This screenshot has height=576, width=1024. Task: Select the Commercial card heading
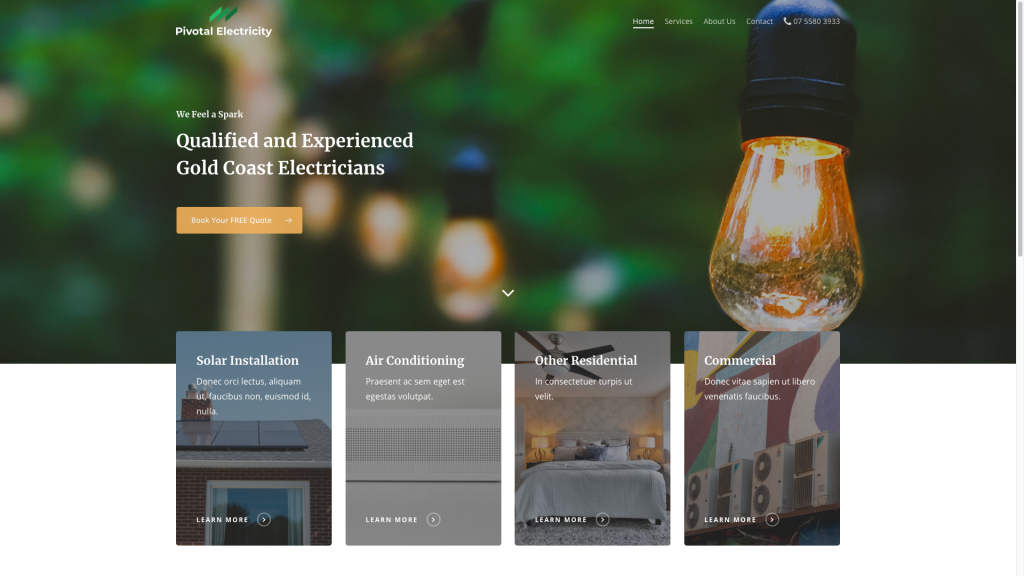(740, 360)
